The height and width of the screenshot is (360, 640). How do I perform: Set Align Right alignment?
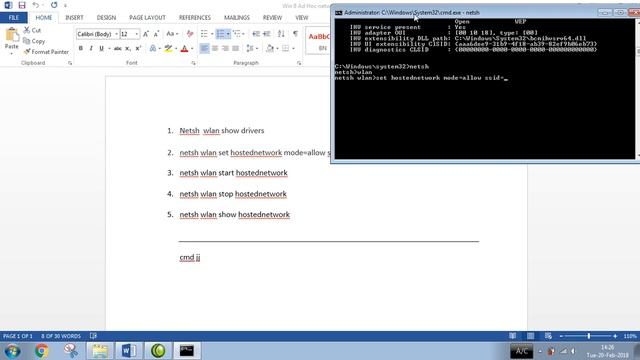225,49
